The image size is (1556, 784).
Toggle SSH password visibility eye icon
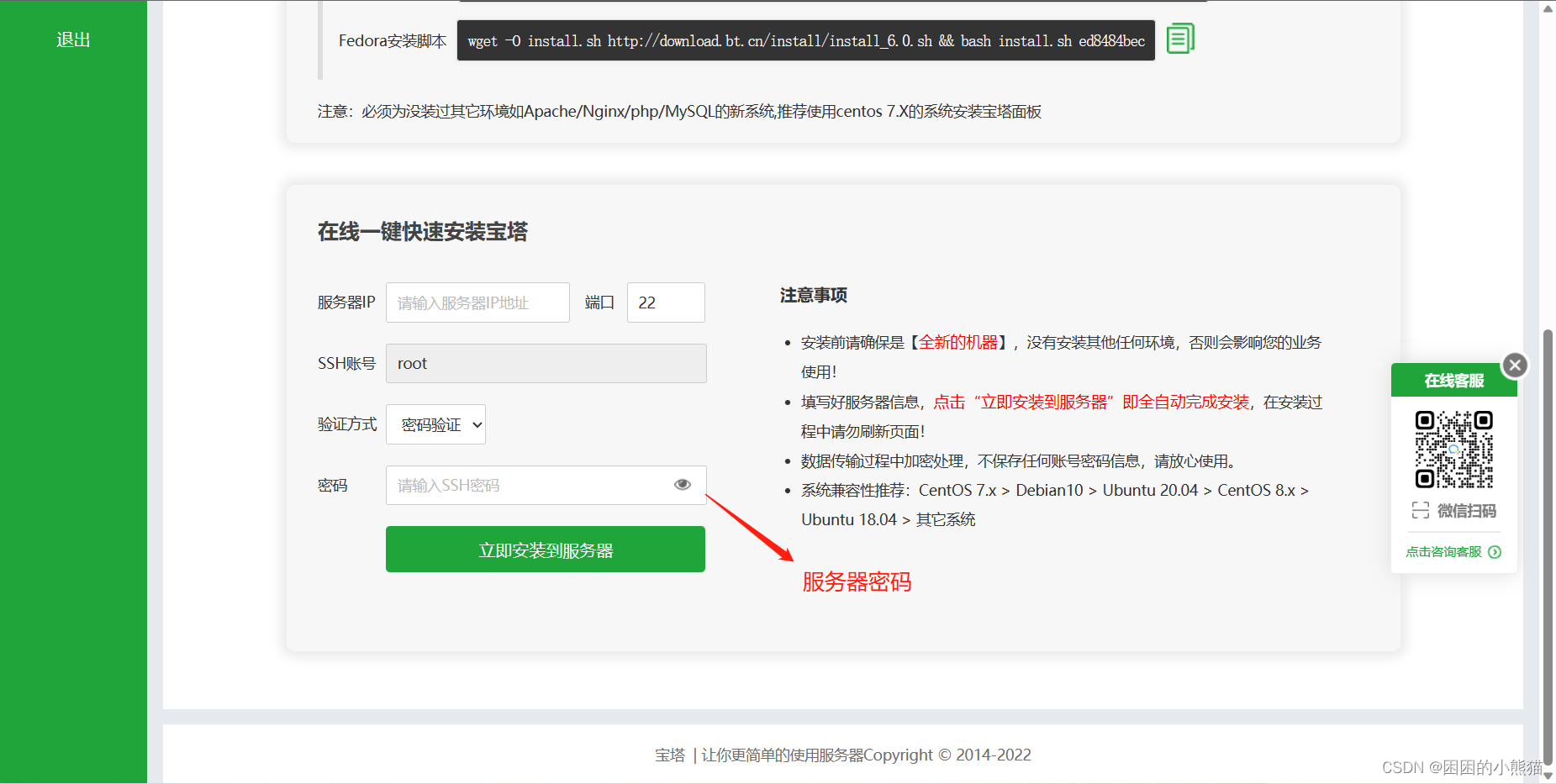pos(683,485)
